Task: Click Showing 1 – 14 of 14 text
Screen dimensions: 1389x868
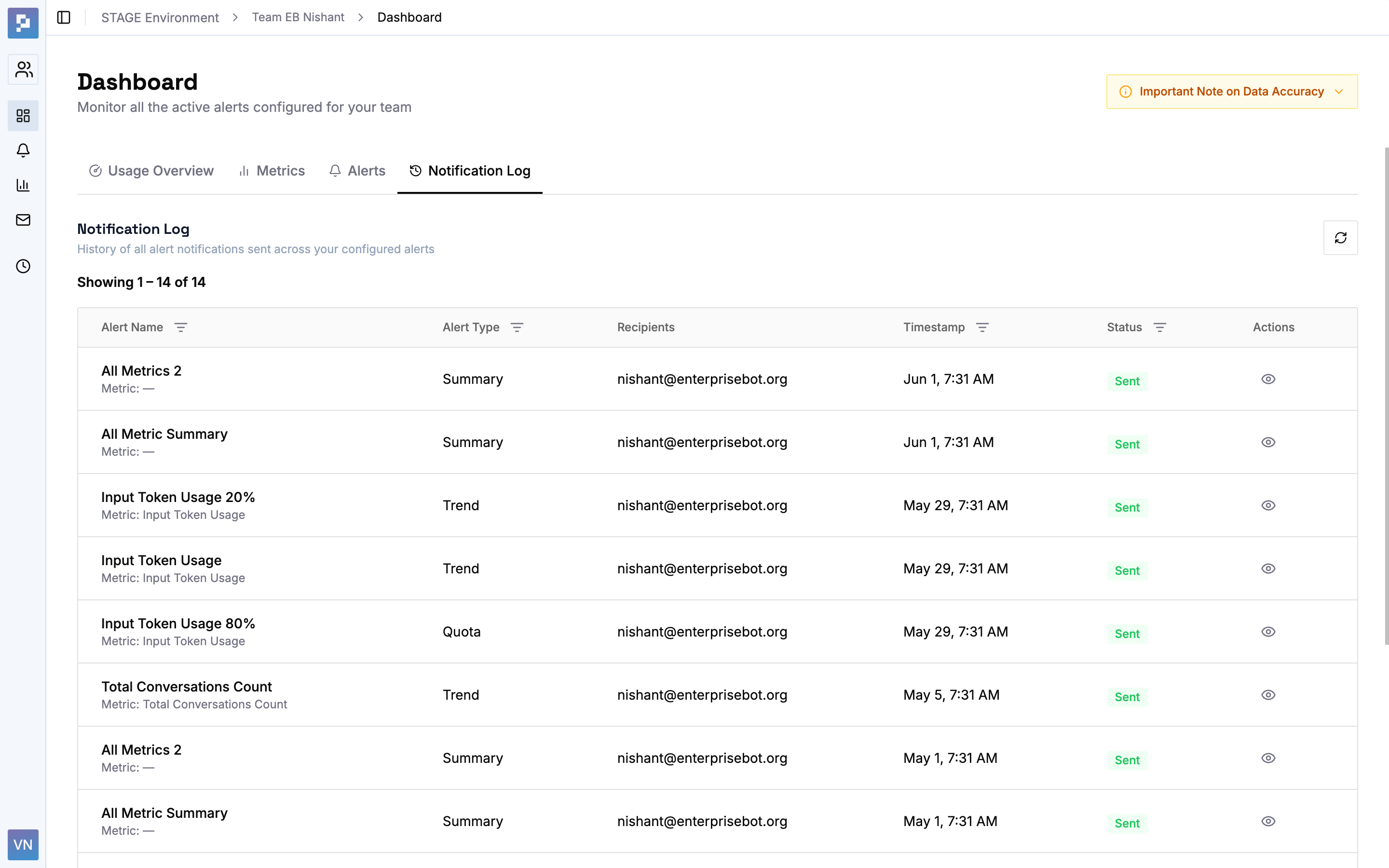Action: (141, 282)
